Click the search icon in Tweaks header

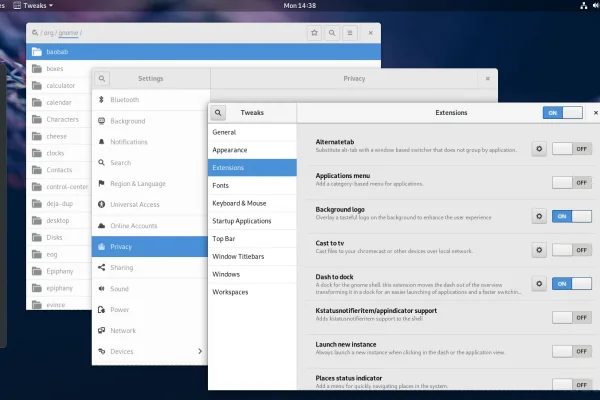(219, 113)
